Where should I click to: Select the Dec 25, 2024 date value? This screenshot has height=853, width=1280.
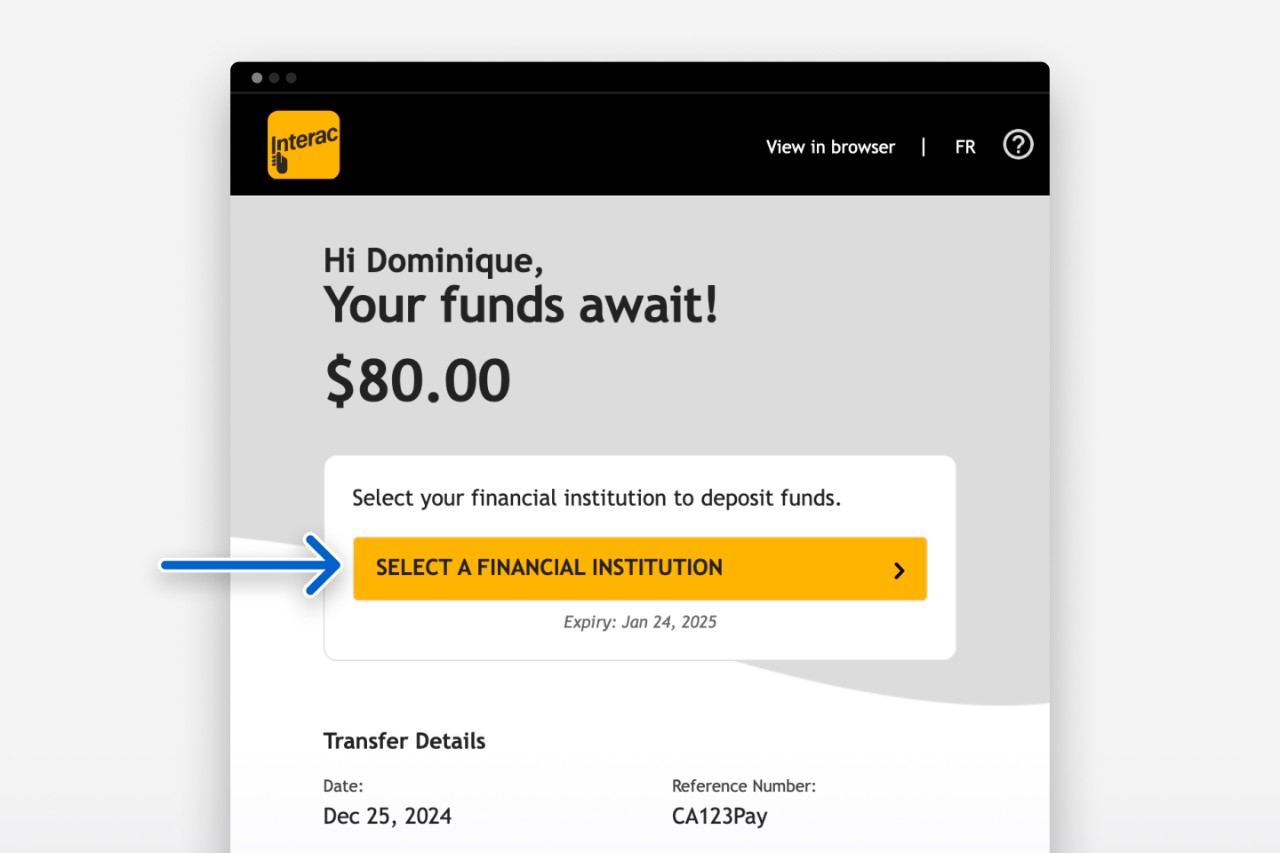[387, 816]
